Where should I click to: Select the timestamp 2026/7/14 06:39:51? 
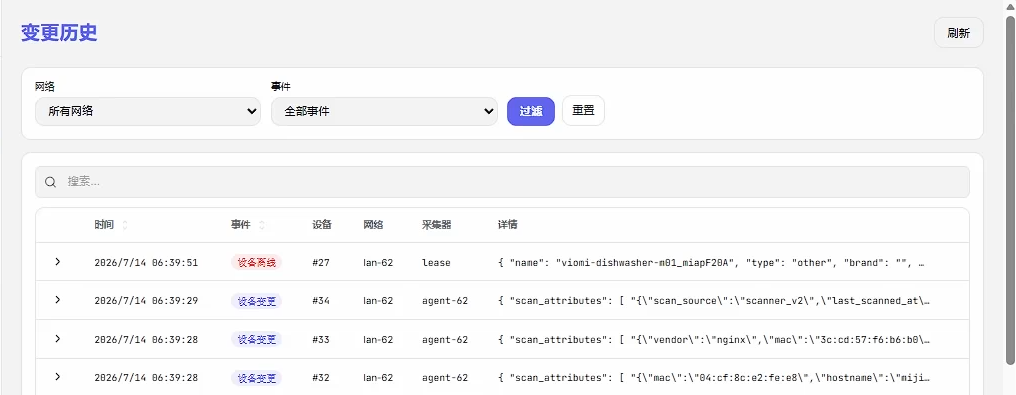pos(146,263)
